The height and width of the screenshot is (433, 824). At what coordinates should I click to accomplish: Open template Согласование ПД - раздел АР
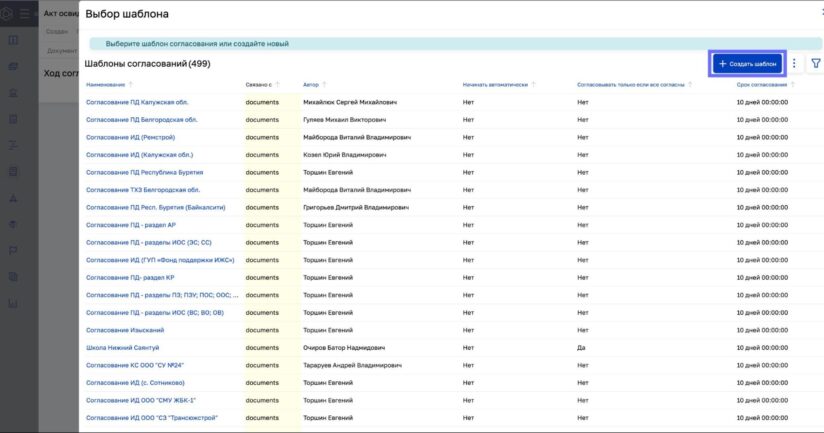tap(131, 225)
